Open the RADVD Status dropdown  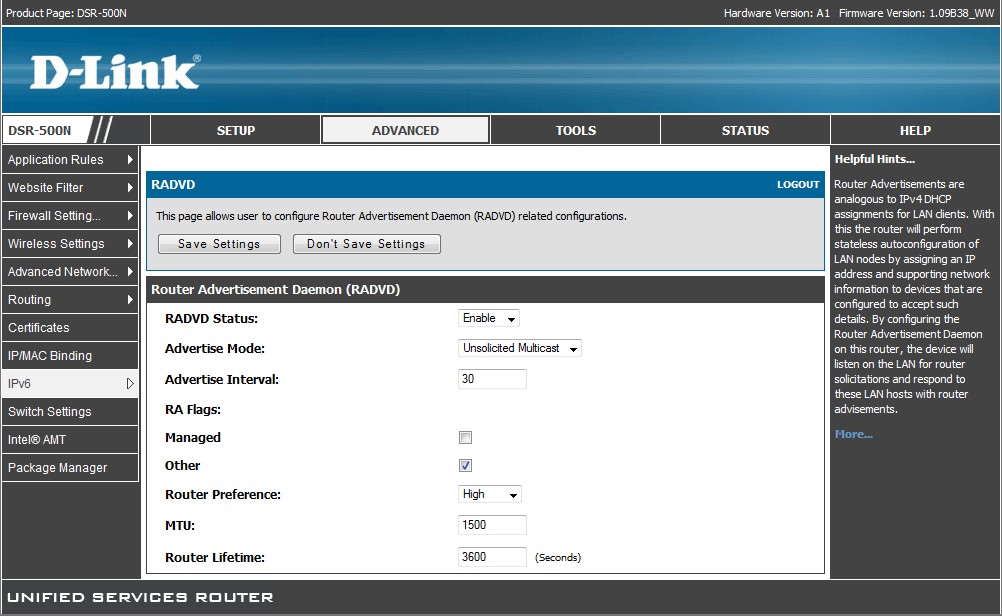tap(489, 319)
